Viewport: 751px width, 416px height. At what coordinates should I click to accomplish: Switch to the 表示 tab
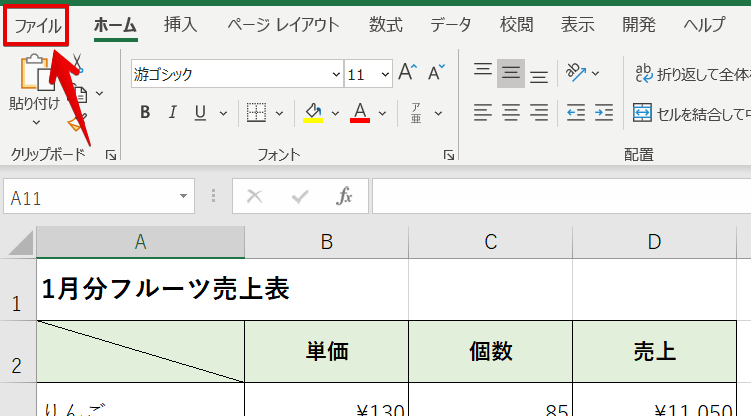pos(578,25)
